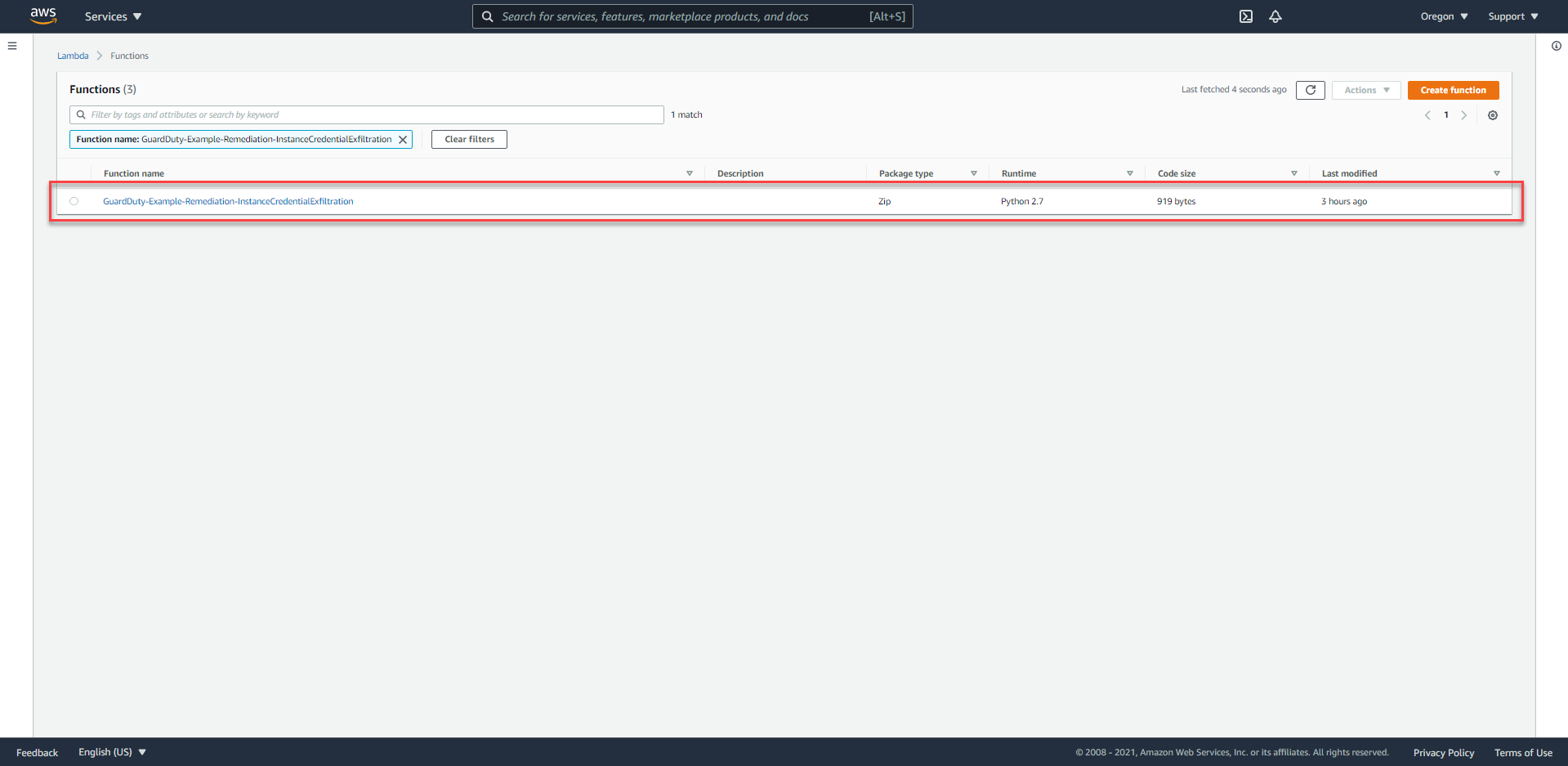Image resolution: width=1568 pixels, height=766 pixels.
Task: Open the Terms of Use link
Action: coord(1523,753)
